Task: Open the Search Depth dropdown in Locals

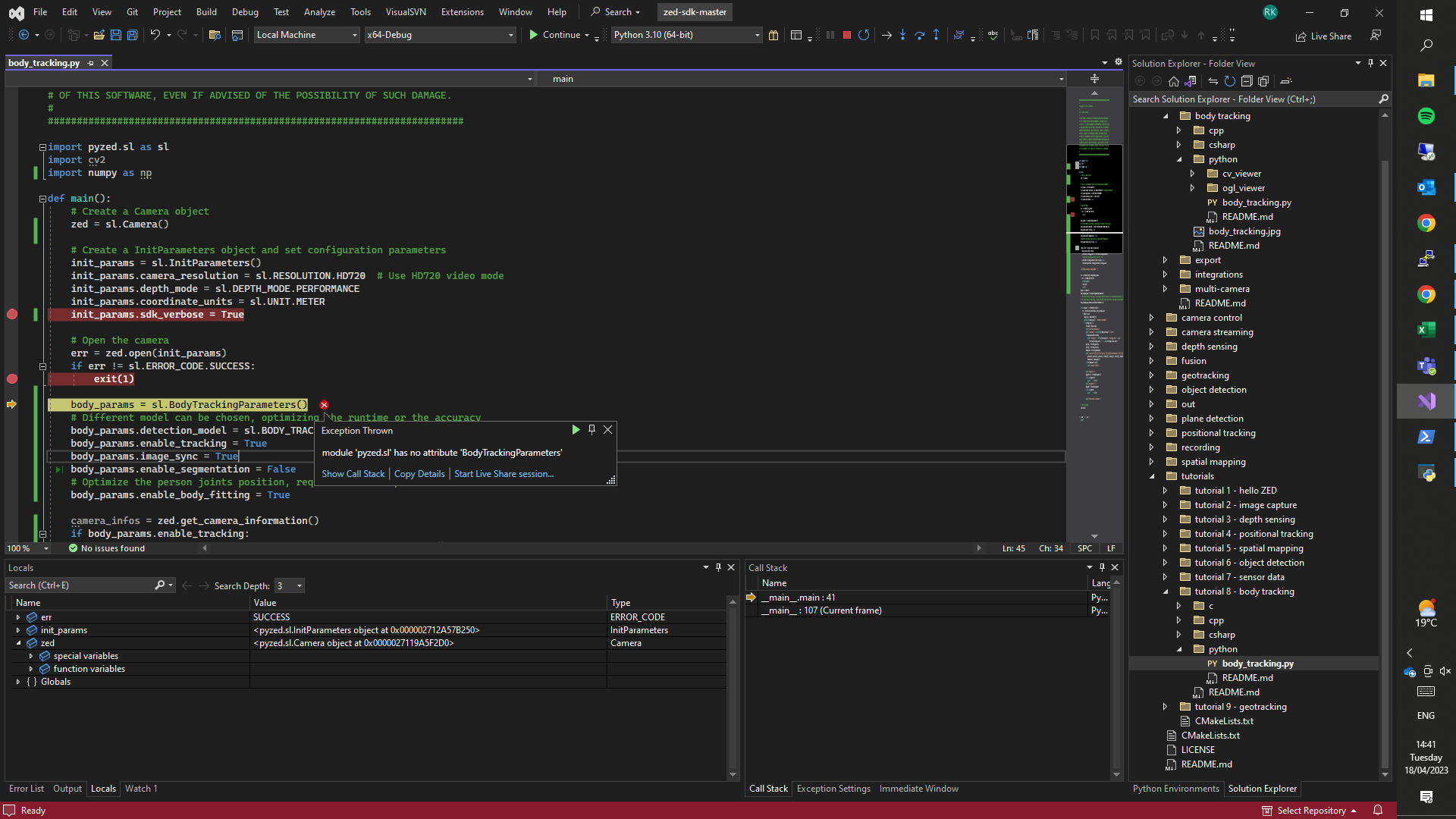Action: point(298,585)
